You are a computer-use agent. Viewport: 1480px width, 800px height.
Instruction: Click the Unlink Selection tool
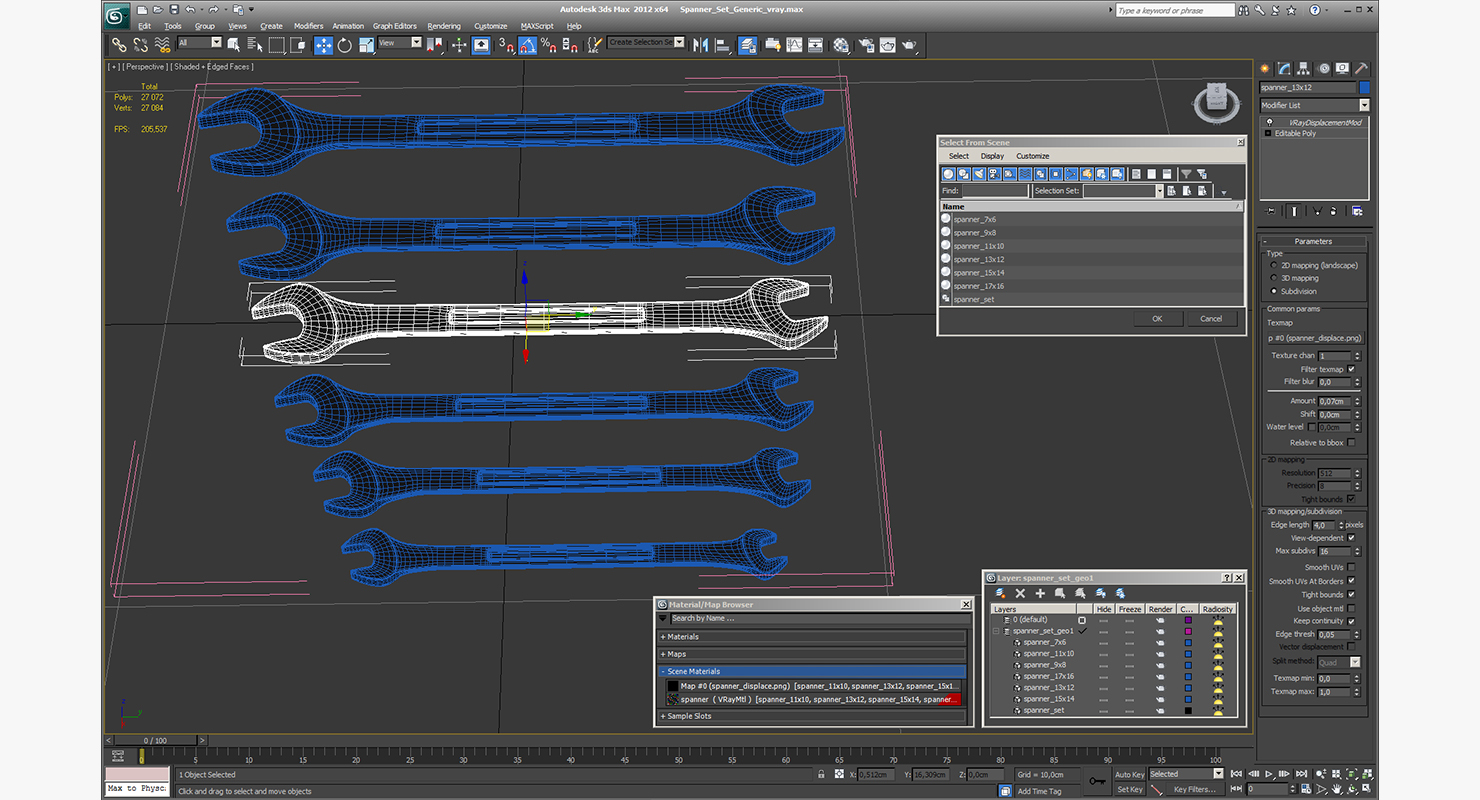pyautogui.click(x=140, y=45)
